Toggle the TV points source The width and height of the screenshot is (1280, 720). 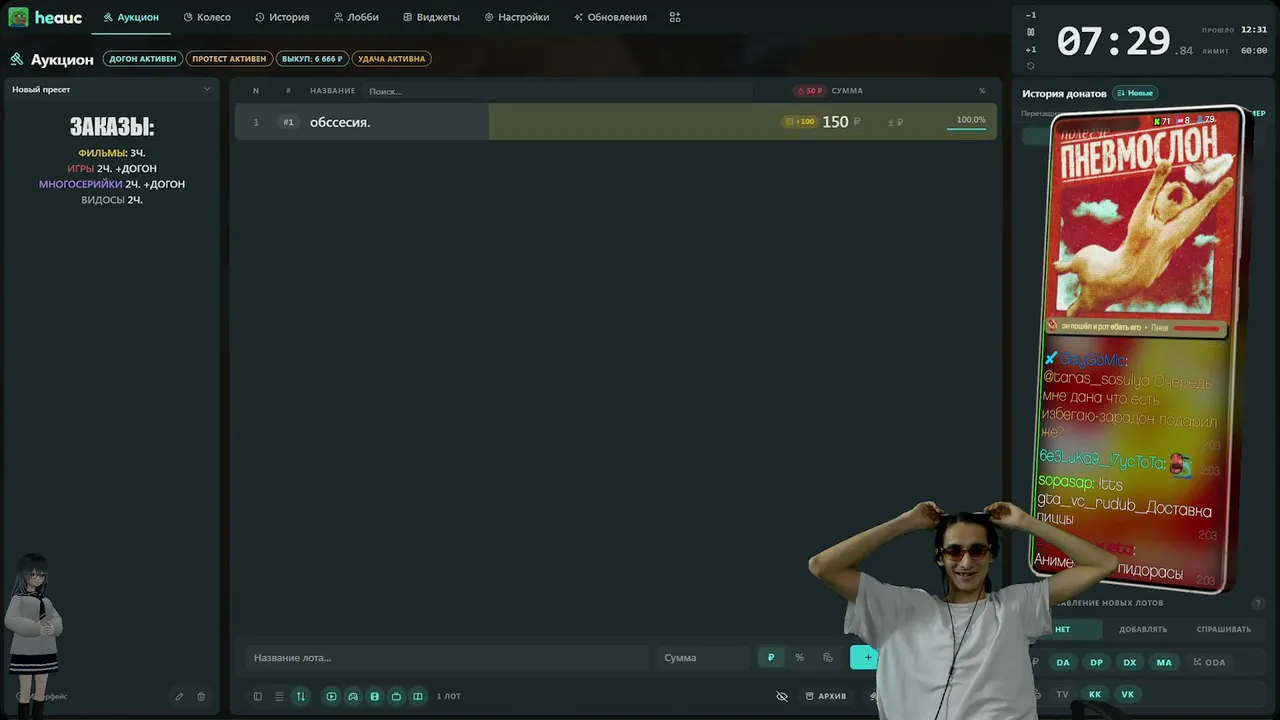[1062, 694]
